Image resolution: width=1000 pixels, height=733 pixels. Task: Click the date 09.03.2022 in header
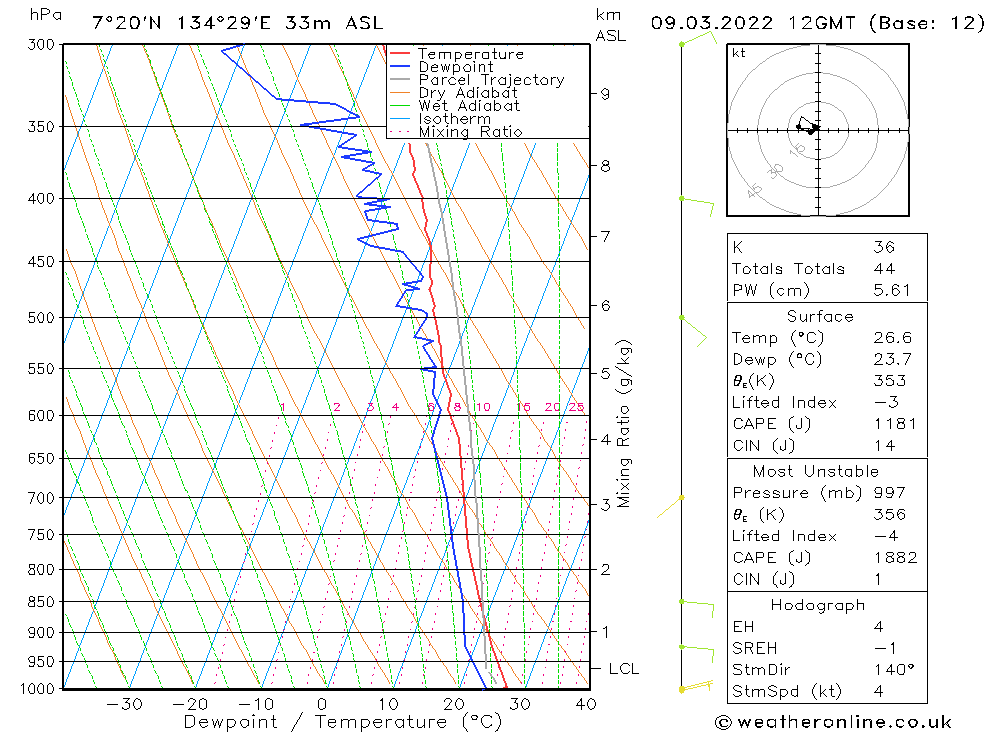pos(712,23)
